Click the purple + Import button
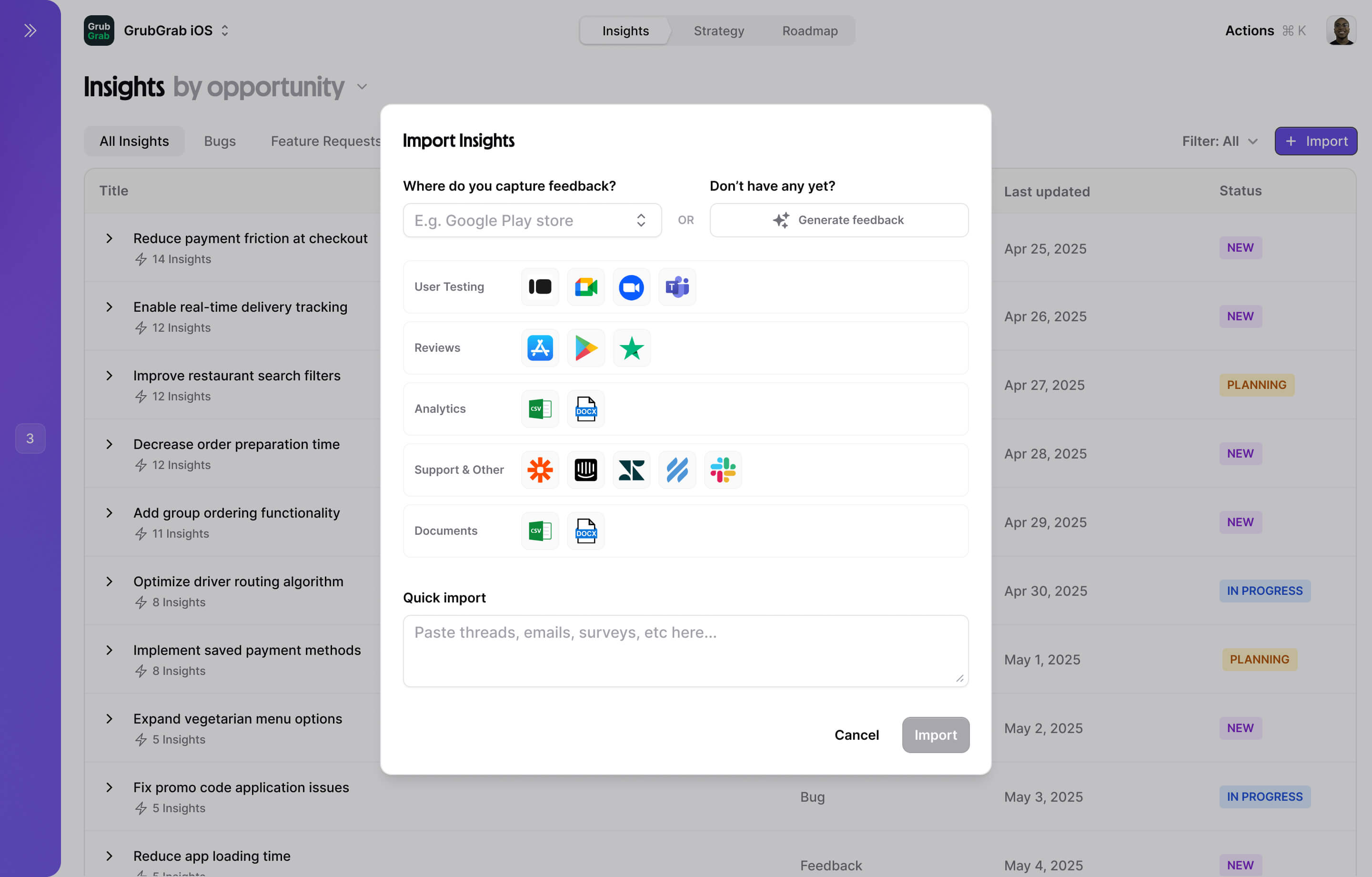The image size is (1372, 877). pyautogui.click(x=1316, y=141)
